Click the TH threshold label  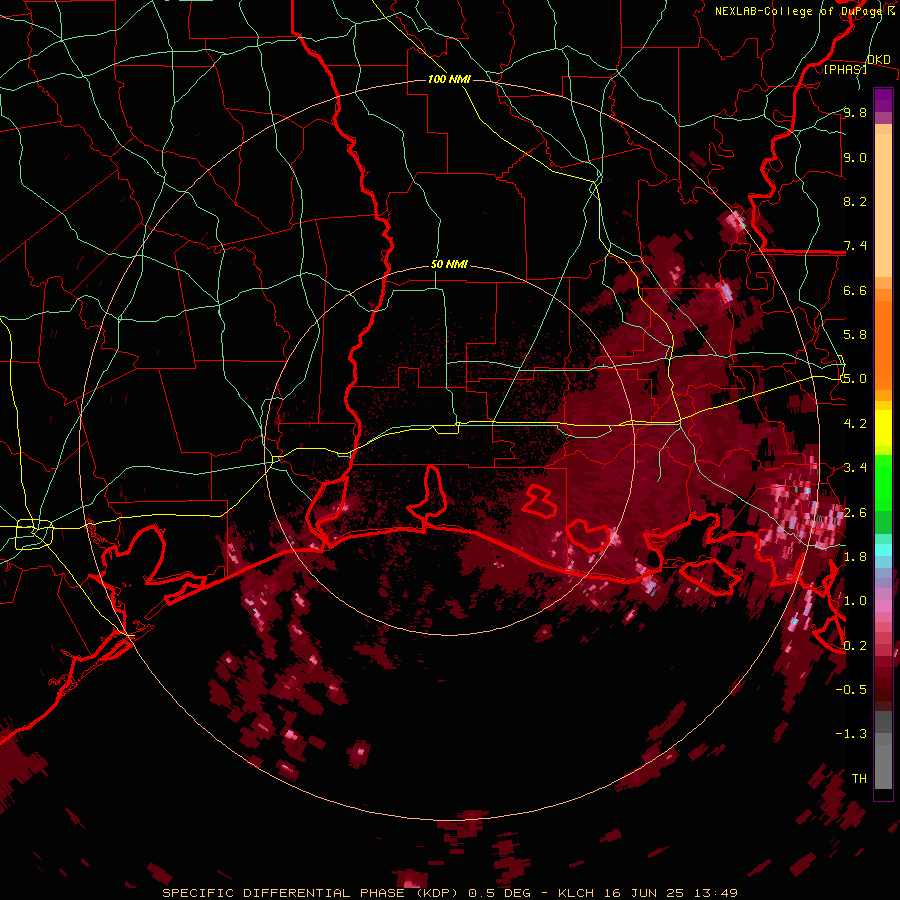click(x=859, y=779)
